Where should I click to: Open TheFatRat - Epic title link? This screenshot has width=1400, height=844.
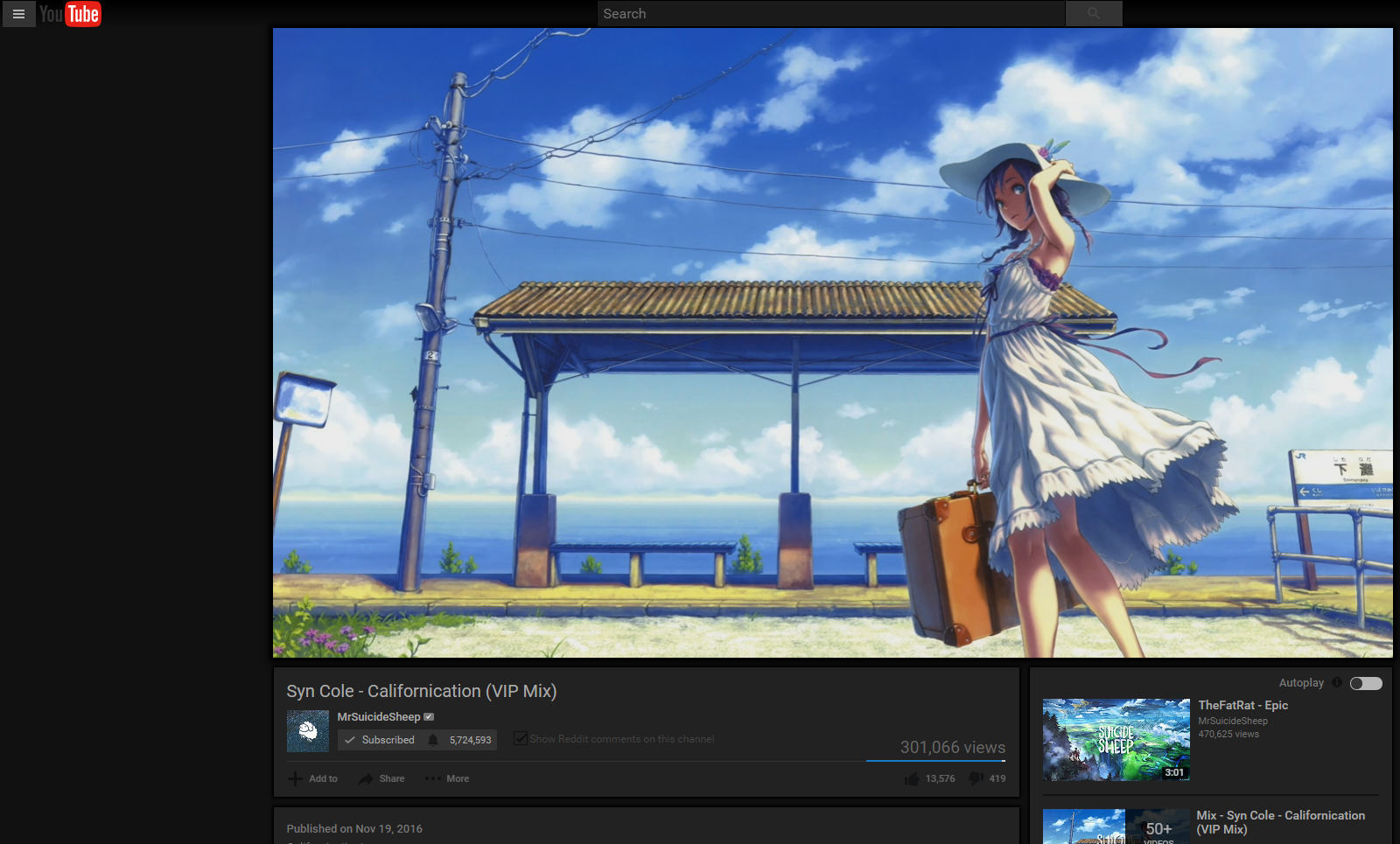[x=1242, y=705]
